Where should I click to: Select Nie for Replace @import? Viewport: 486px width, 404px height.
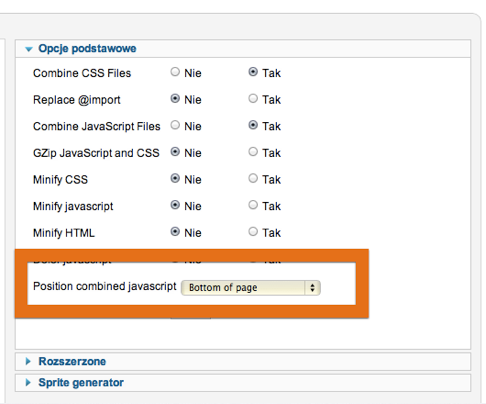(175, 99)
